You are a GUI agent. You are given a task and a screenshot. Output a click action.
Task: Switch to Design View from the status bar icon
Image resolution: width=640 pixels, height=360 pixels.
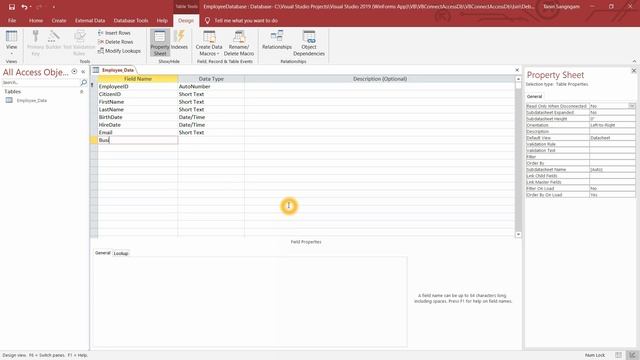[633, 355]
